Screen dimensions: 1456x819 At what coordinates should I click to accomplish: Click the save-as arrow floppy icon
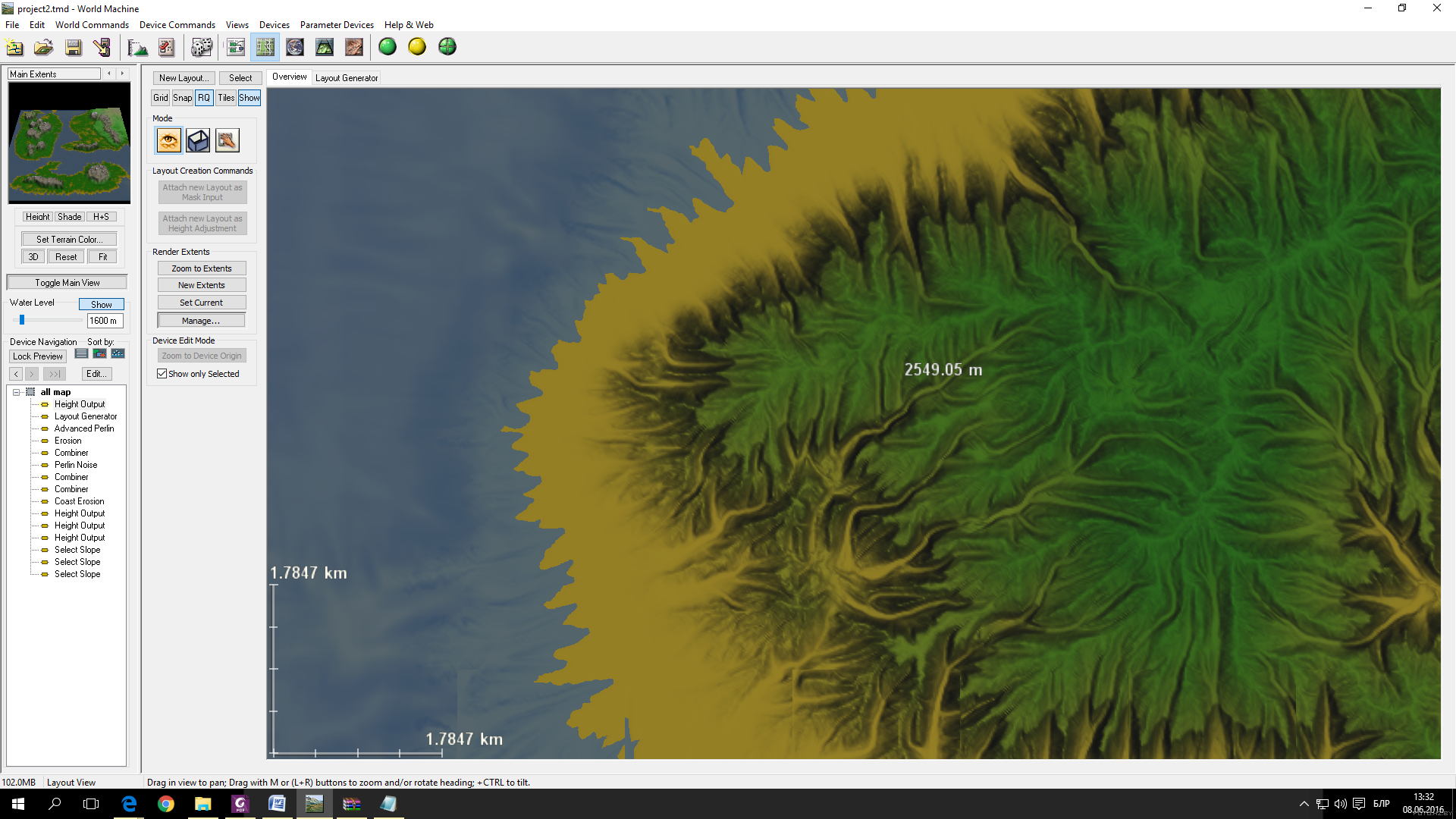pos(102,47)
